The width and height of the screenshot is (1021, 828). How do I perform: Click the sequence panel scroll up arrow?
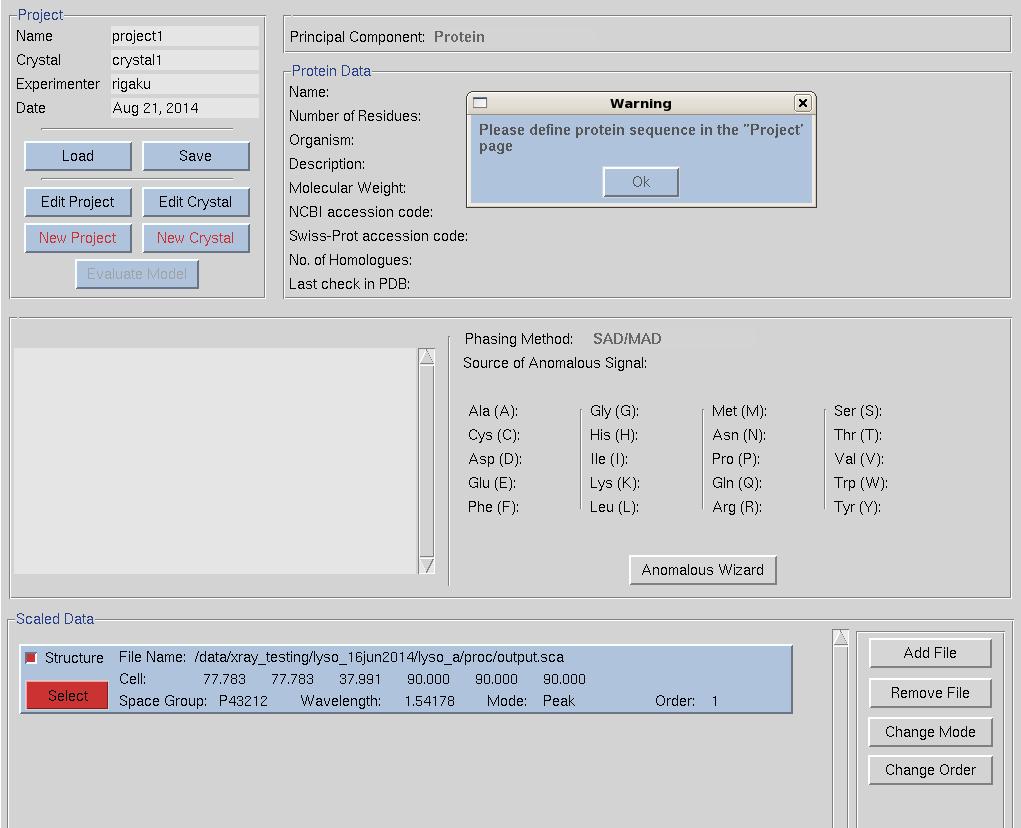(427, 357)
